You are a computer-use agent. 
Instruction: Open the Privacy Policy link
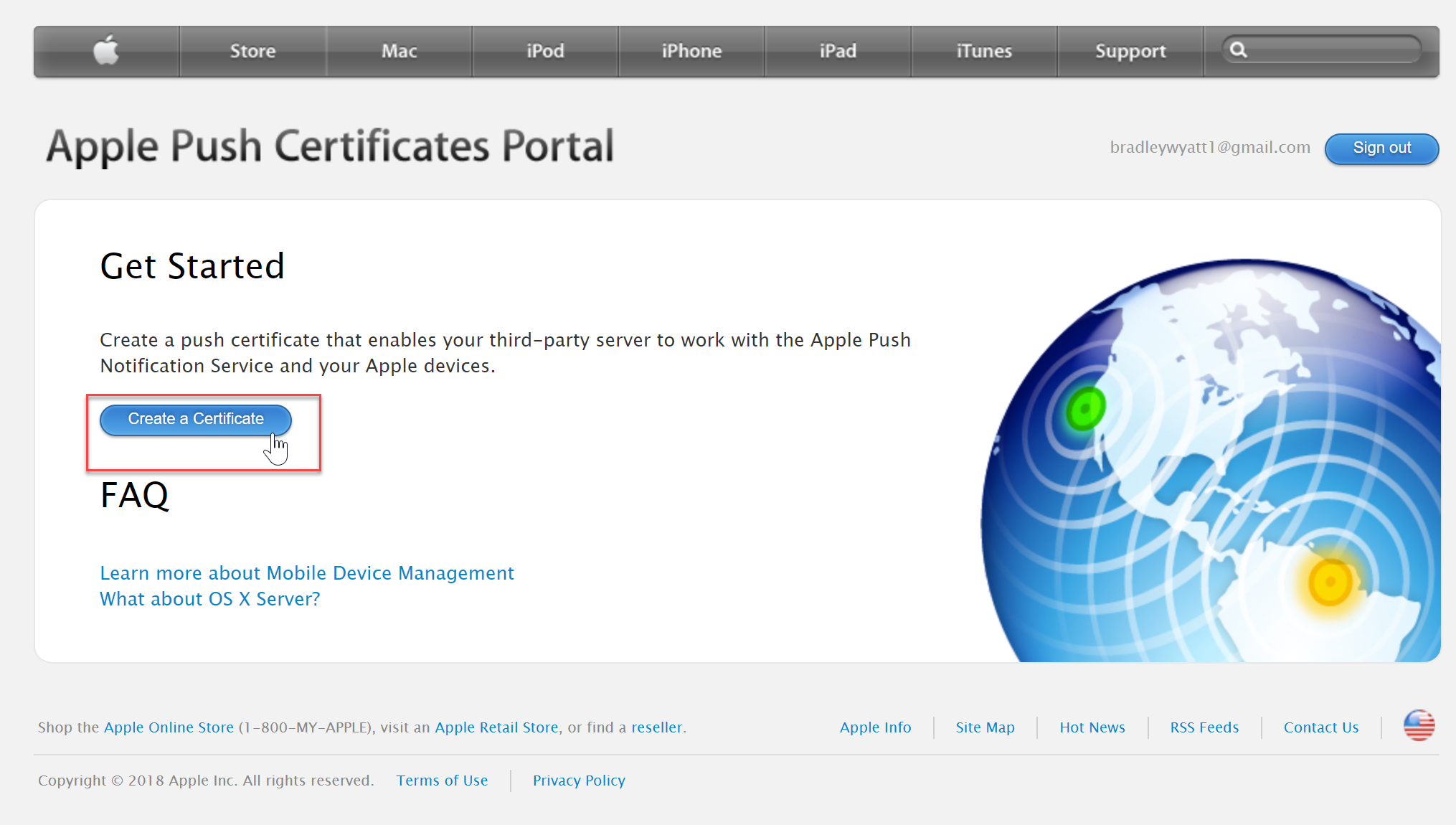pyautogui.click(x=579, y=781)
